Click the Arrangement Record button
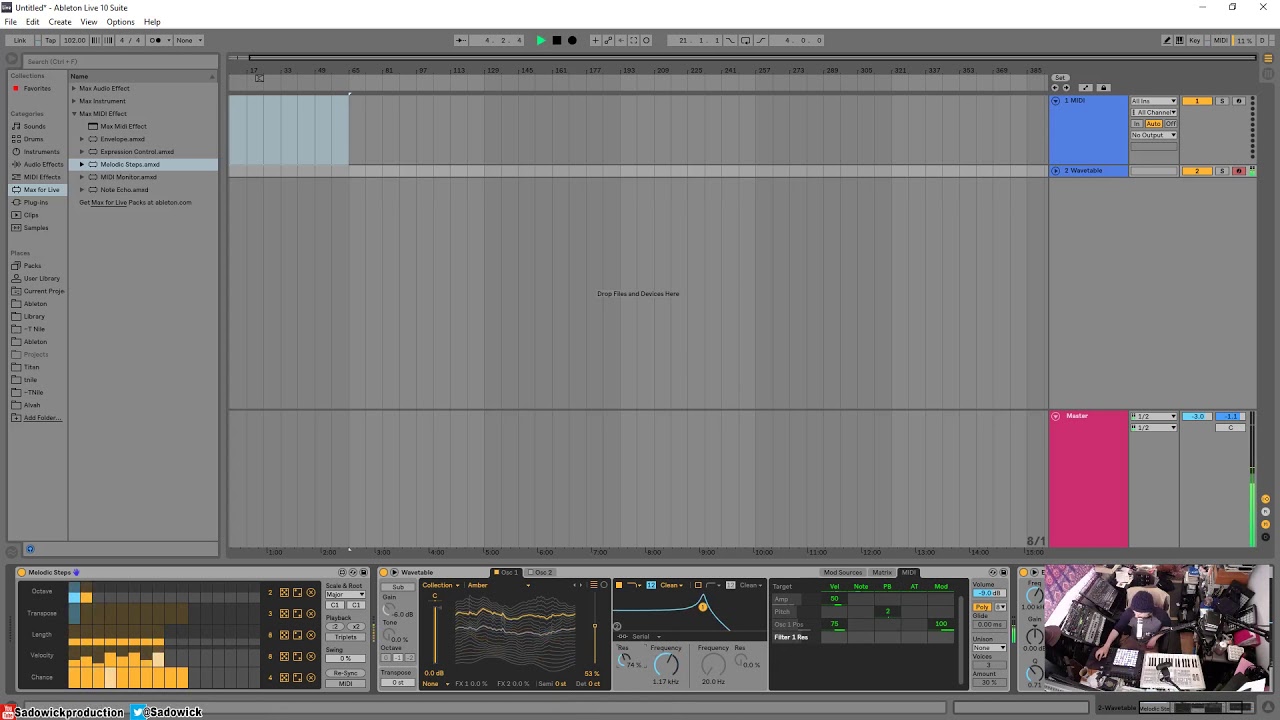The image size is (1280, 720). 572,40
